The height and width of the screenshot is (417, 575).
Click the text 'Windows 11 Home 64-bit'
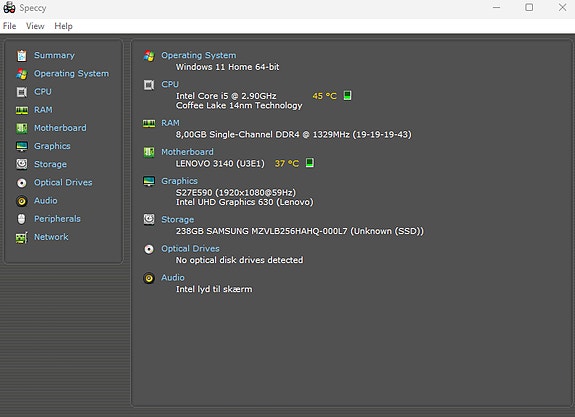click(x=227, y=67)
